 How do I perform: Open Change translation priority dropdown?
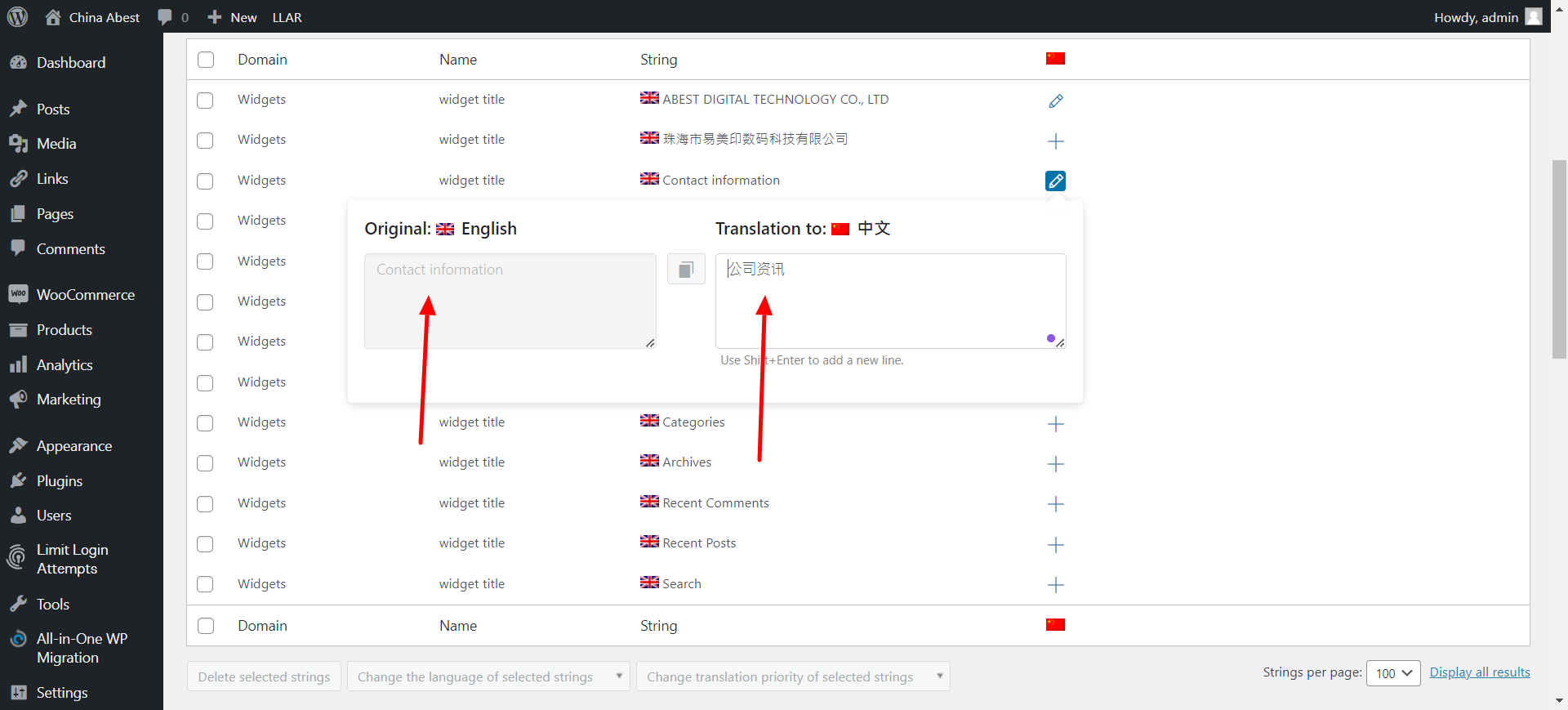coord(793,677)
